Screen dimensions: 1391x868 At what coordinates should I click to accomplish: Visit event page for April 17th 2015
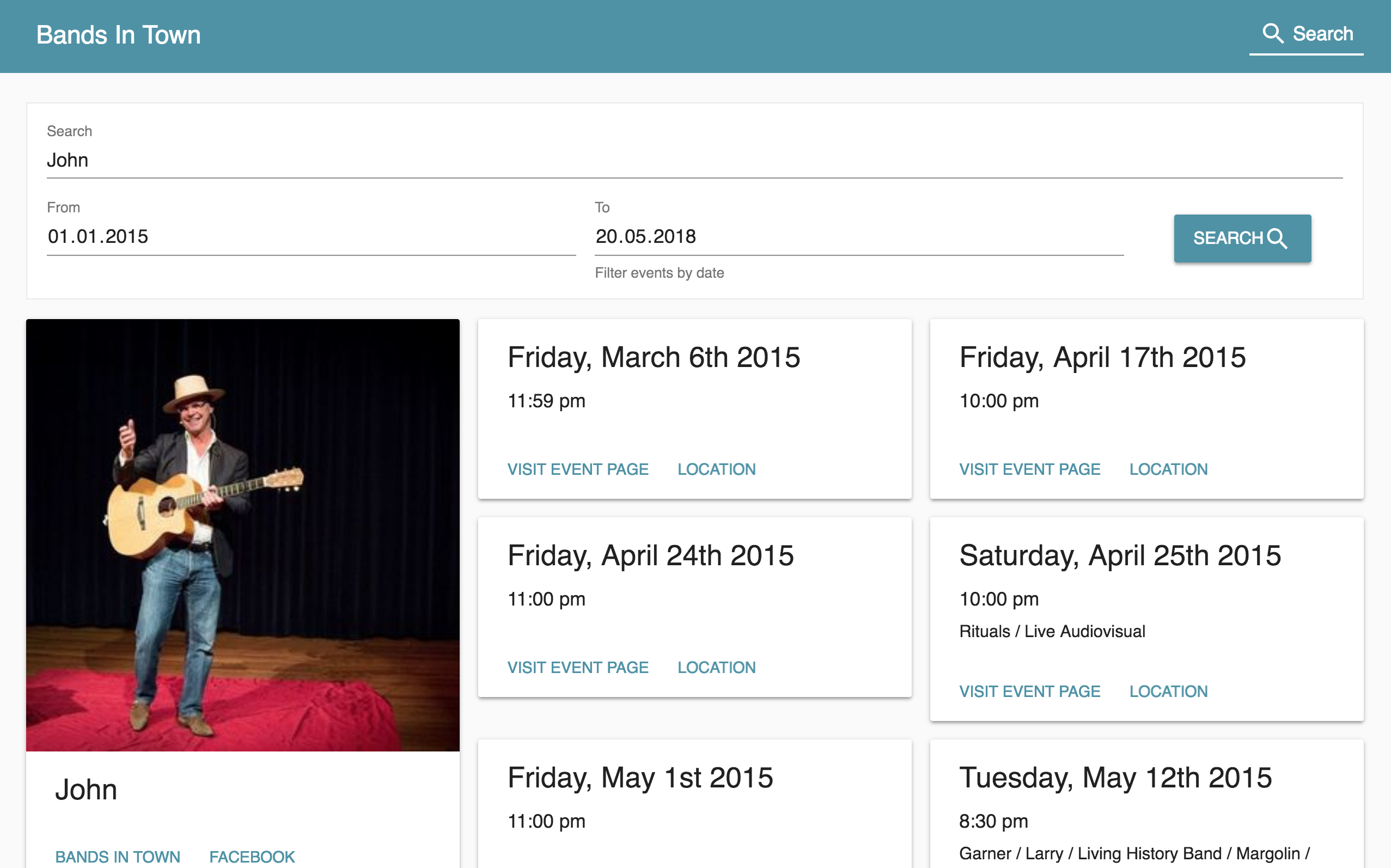click(x=1029, y=469)
